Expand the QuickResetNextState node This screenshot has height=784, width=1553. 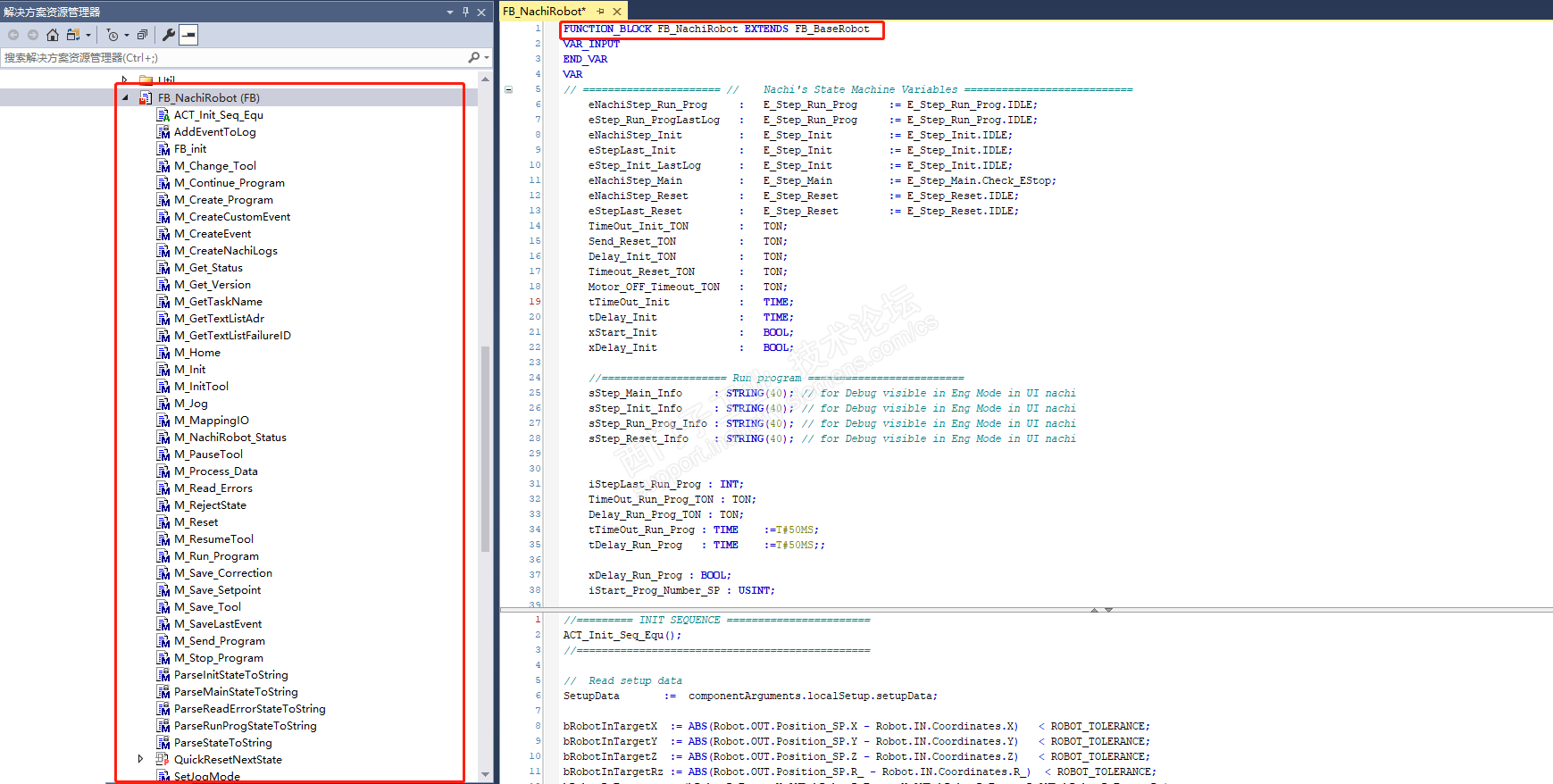(x=140, y=759)
